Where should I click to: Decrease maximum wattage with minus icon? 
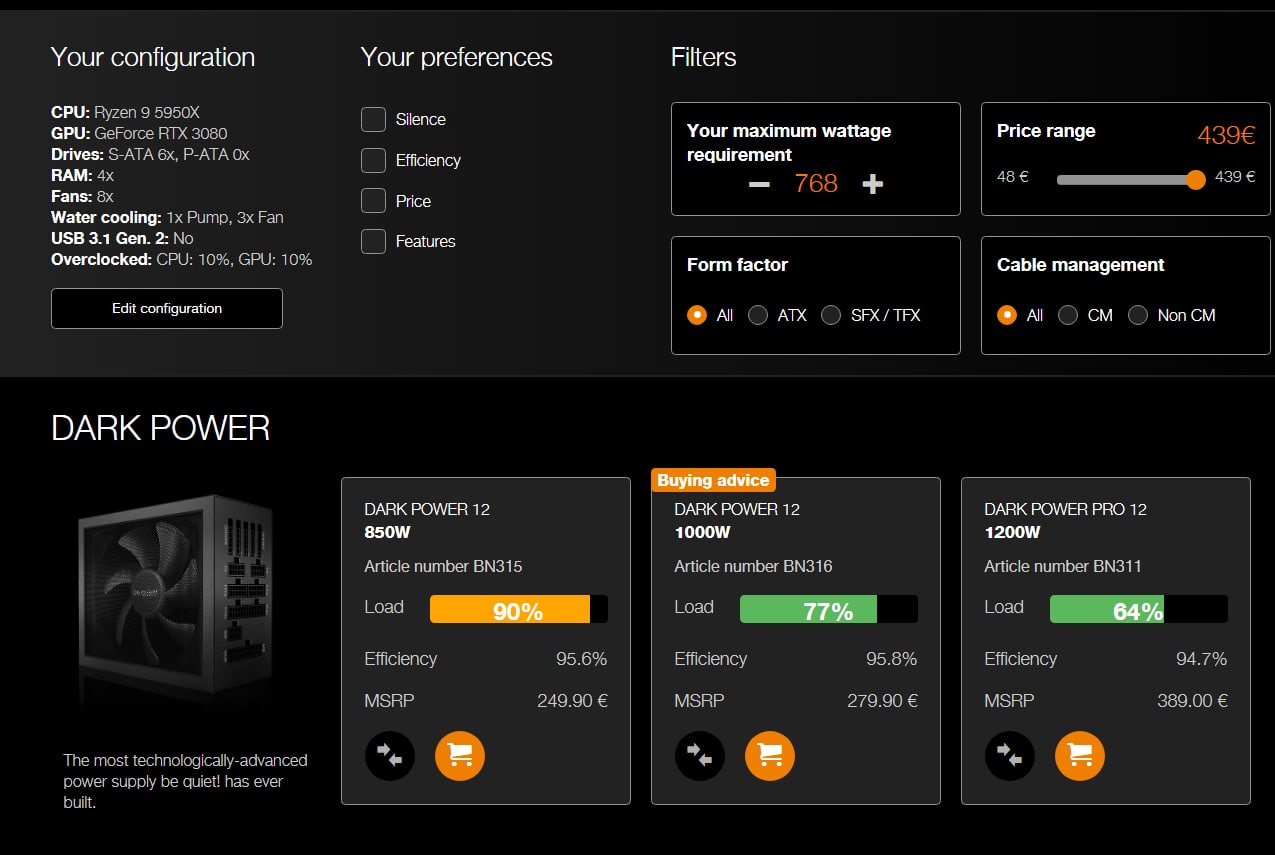[759, 184]
